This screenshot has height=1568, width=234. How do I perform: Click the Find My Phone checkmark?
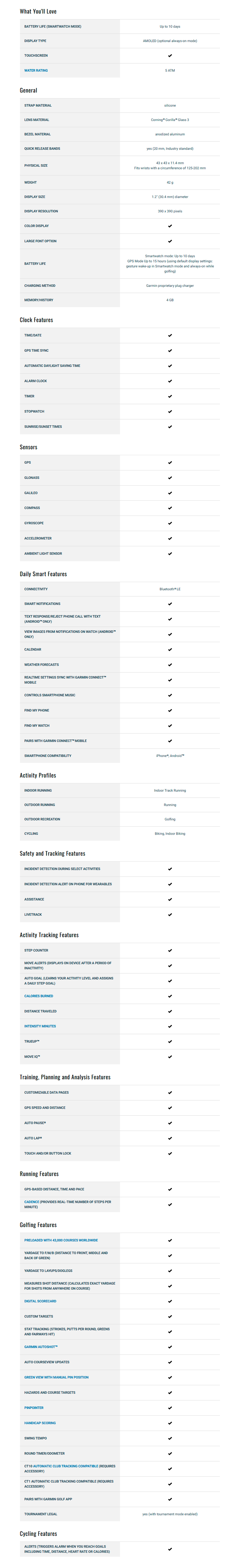coord(170,710)
